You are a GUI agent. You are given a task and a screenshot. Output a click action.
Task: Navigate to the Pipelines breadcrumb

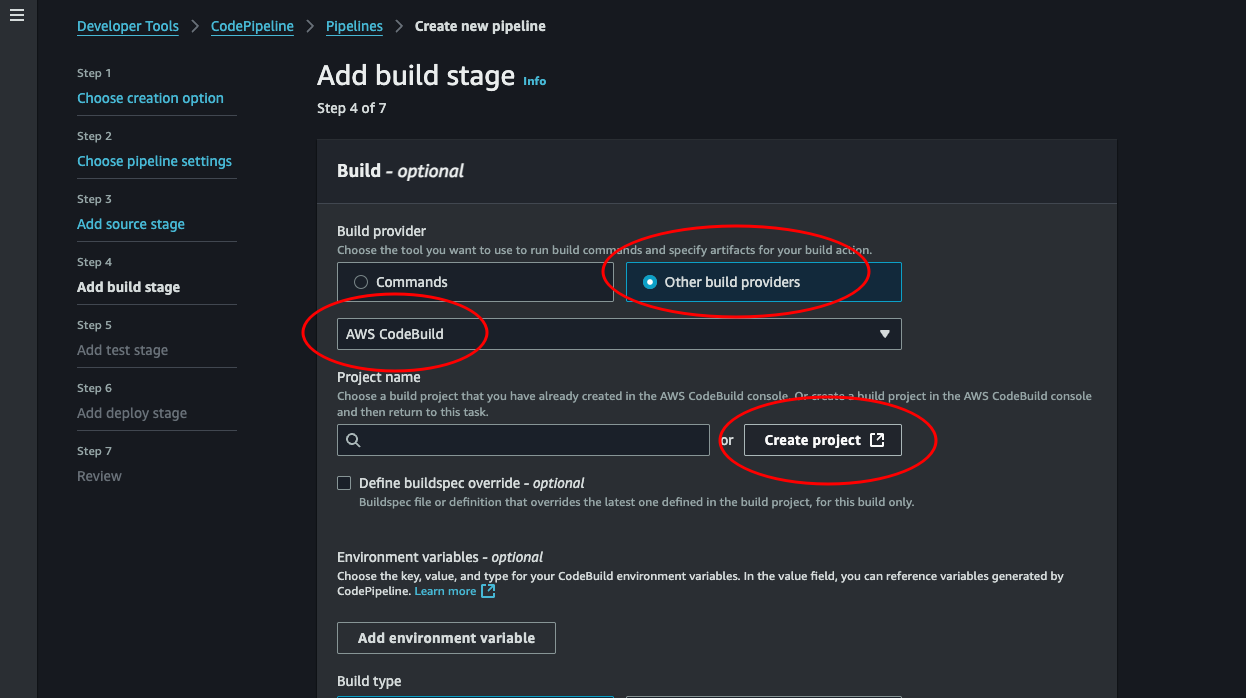tap(354, 26)
